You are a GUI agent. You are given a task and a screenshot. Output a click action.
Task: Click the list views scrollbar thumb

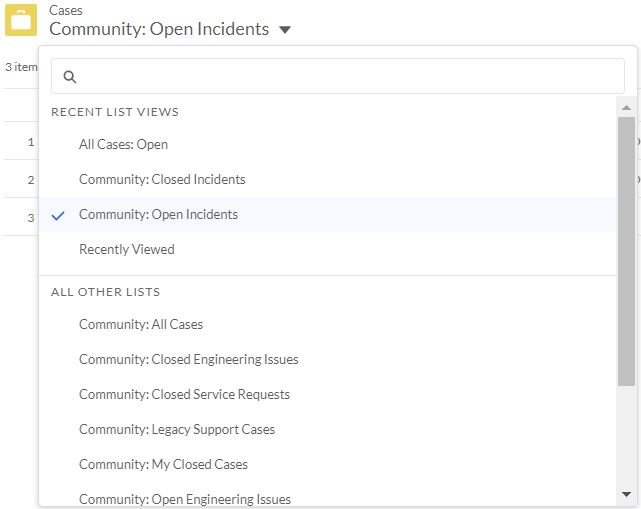(626, 250)
